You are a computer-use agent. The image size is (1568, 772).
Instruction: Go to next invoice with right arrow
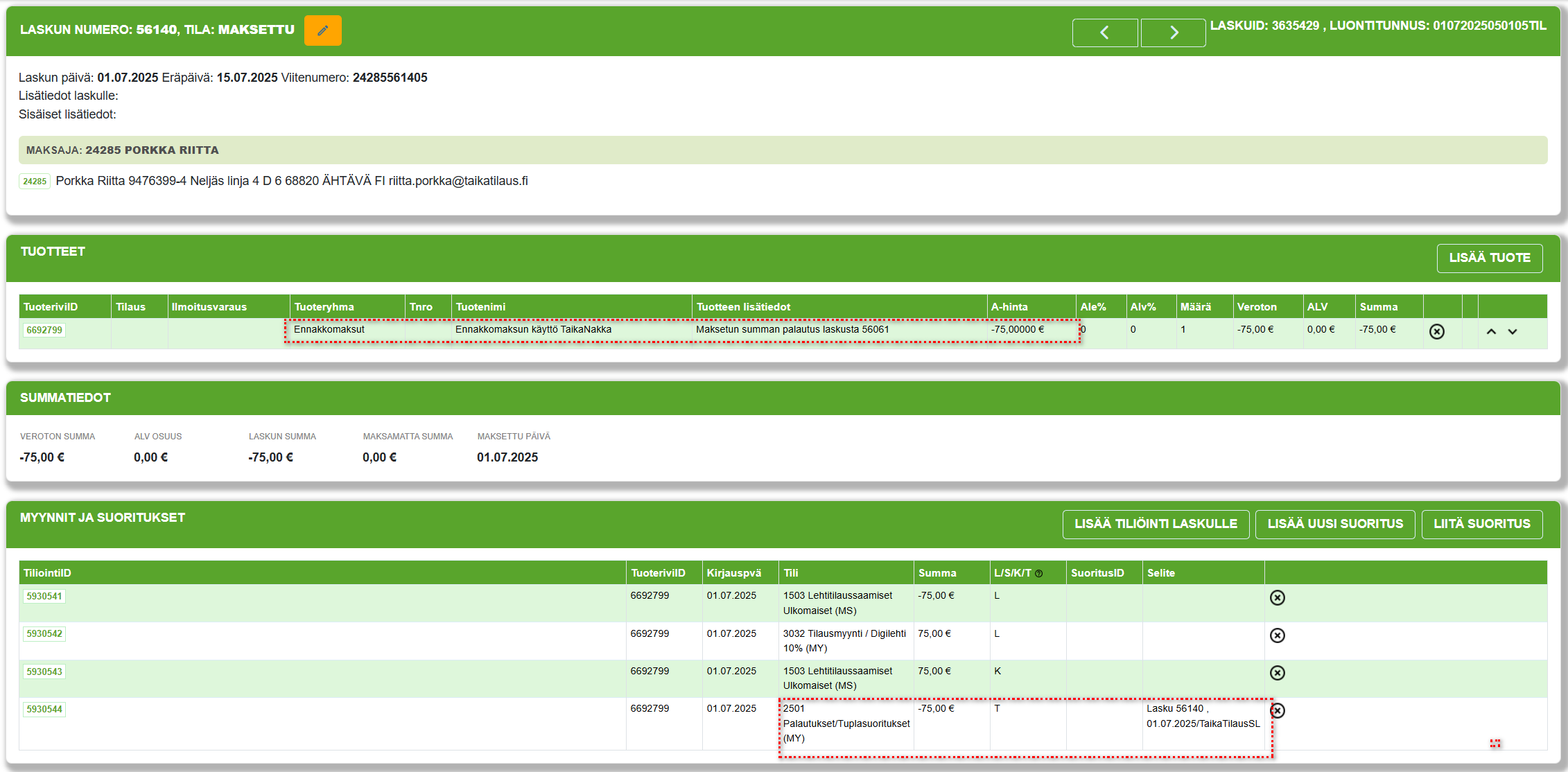click(x=1173, y=33)
